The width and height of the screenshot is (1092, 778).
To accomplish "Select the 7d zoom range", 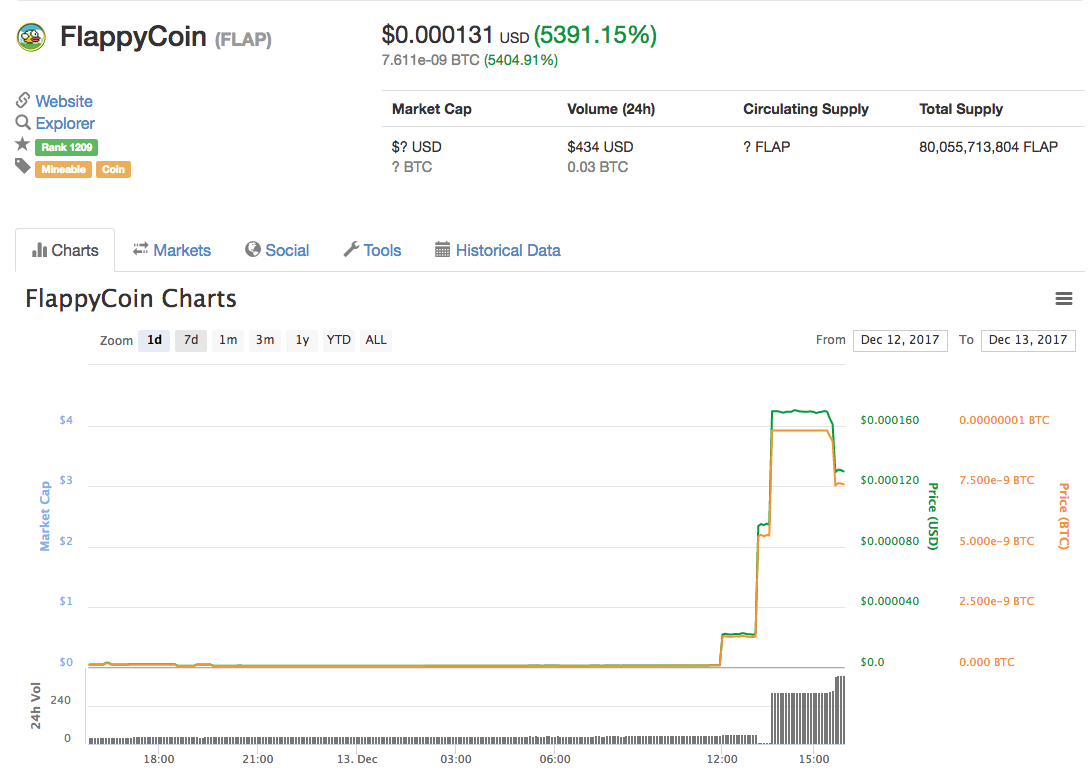I will coord(191,340).
